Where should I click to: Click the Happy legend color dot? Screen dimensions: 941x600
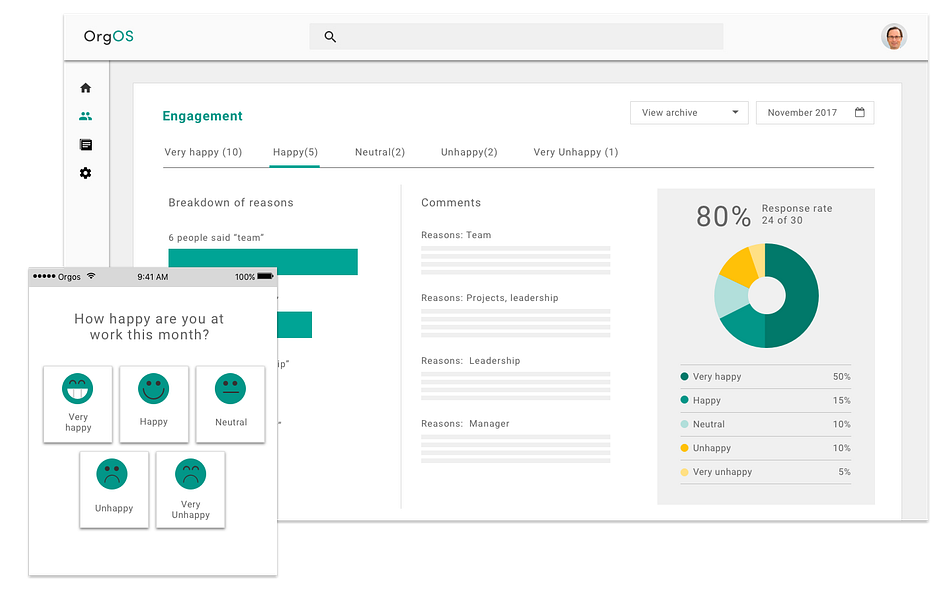coord(684,400)
